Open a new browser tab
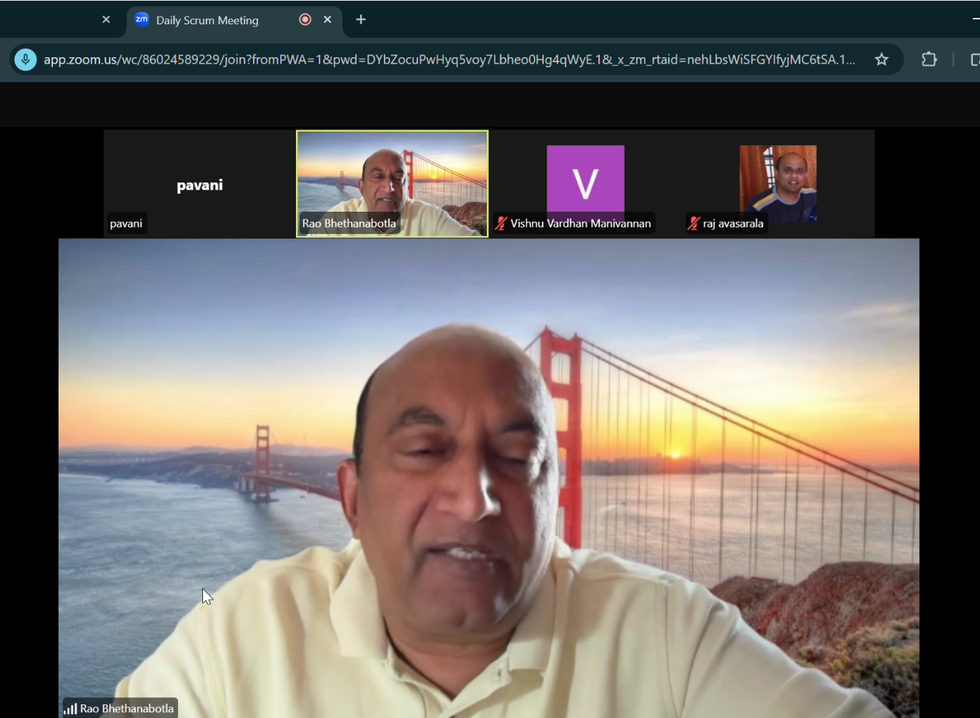980x718 pixels. pyautogui.click(x=361, y=19)
